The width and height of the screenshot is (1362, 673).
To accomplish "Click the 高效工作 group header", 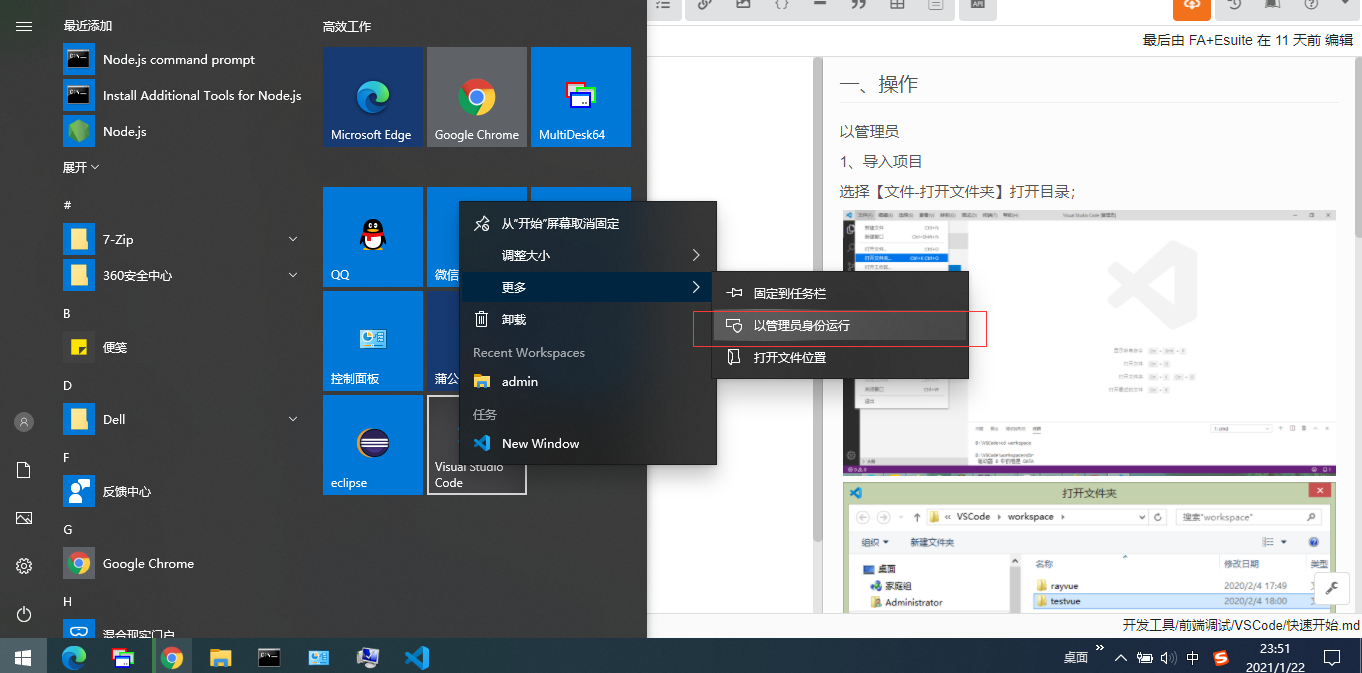I will [347, 27].
